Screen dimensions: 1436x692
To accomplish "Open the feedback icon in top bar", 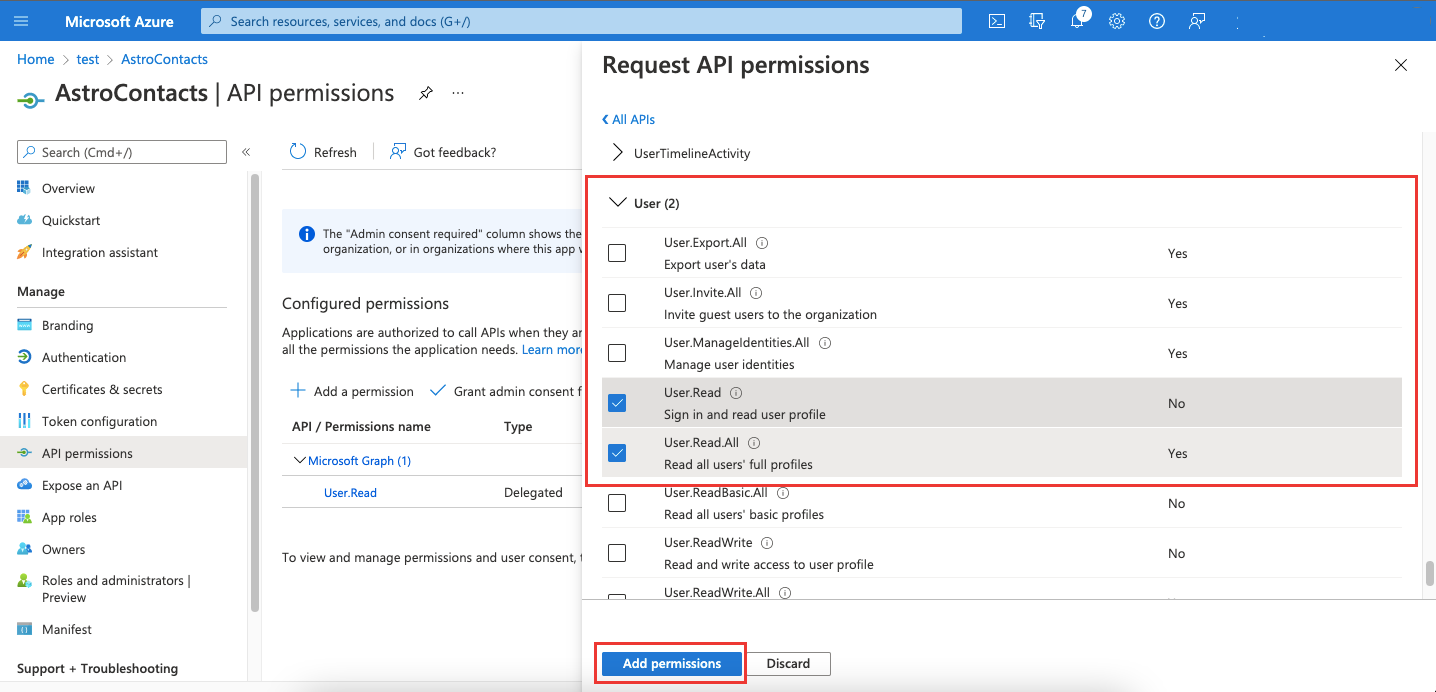I will (1197, 21).
